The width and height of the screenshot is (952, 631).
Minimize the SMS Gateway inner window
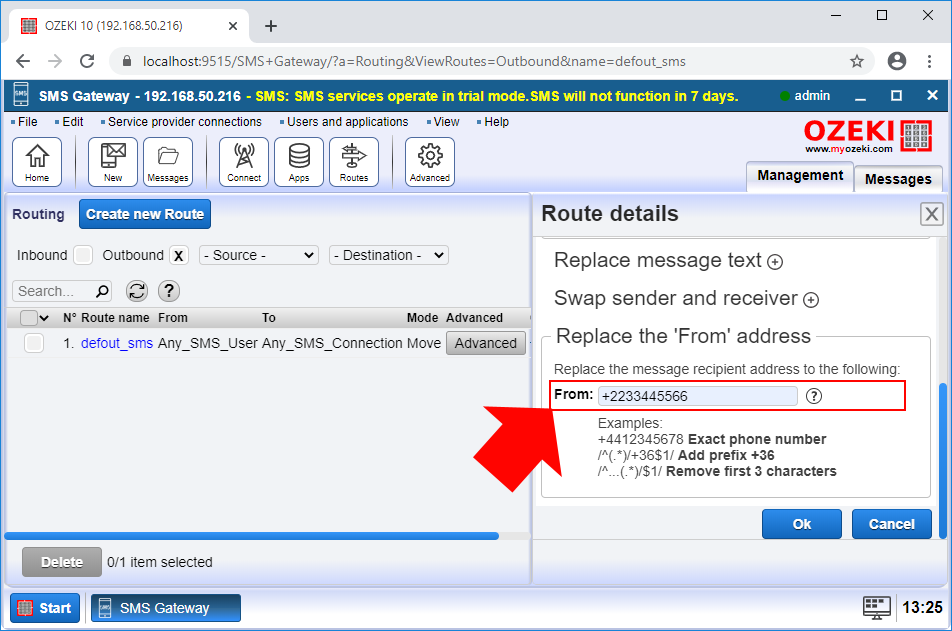tap(860, 96)
